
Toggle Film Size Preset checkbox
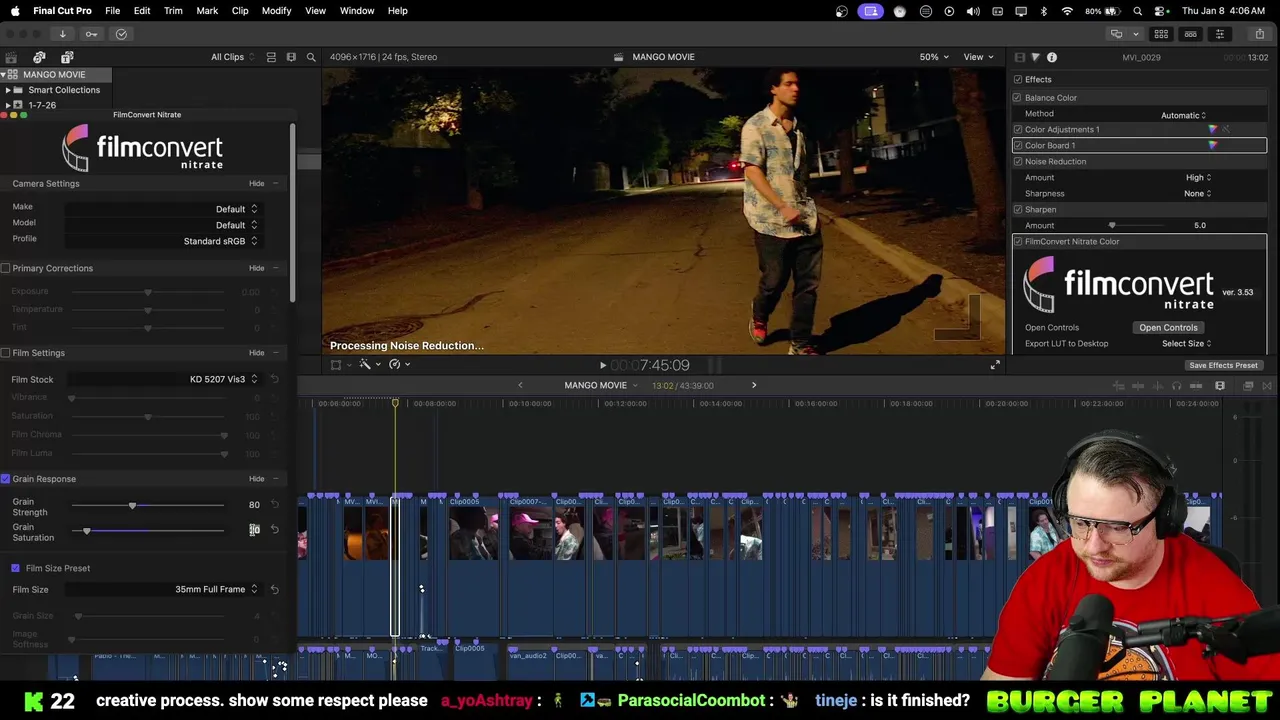point(15,568)
